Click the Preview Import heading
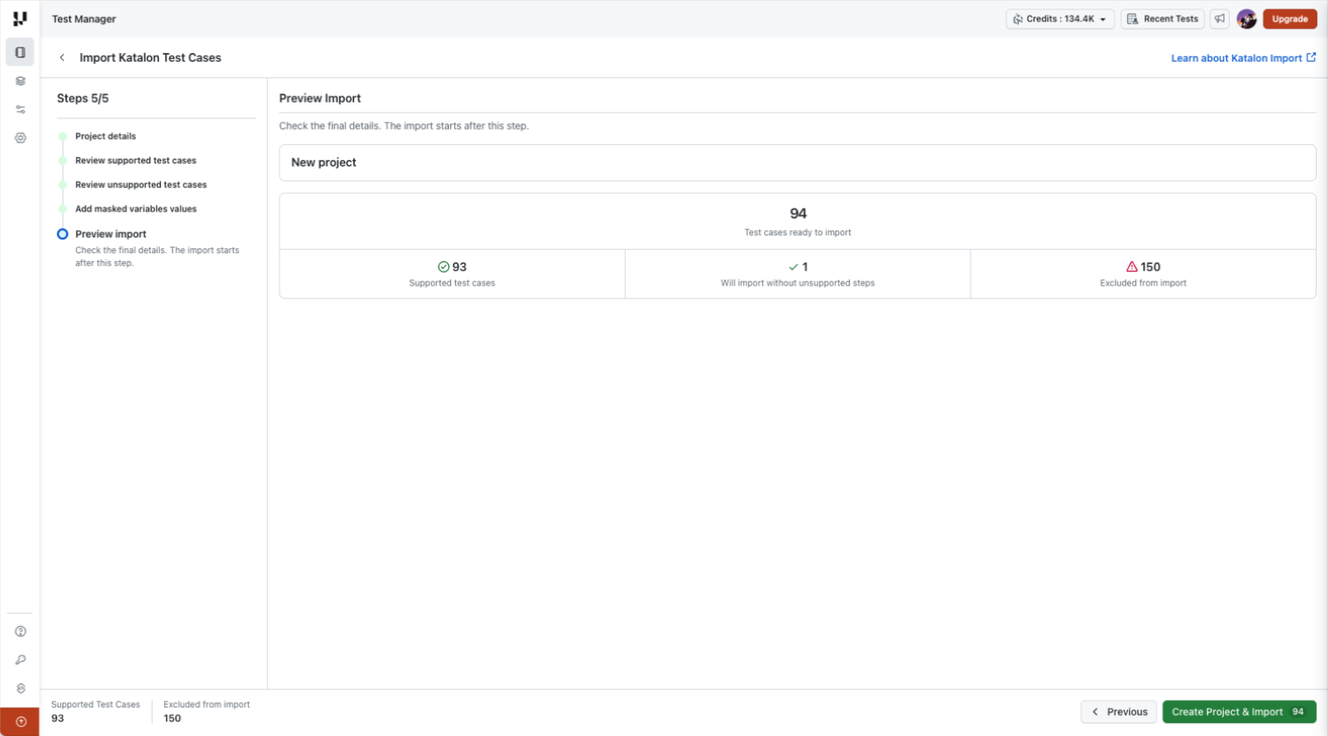Screen dimensions: 1328x736 tap(320, 98)
